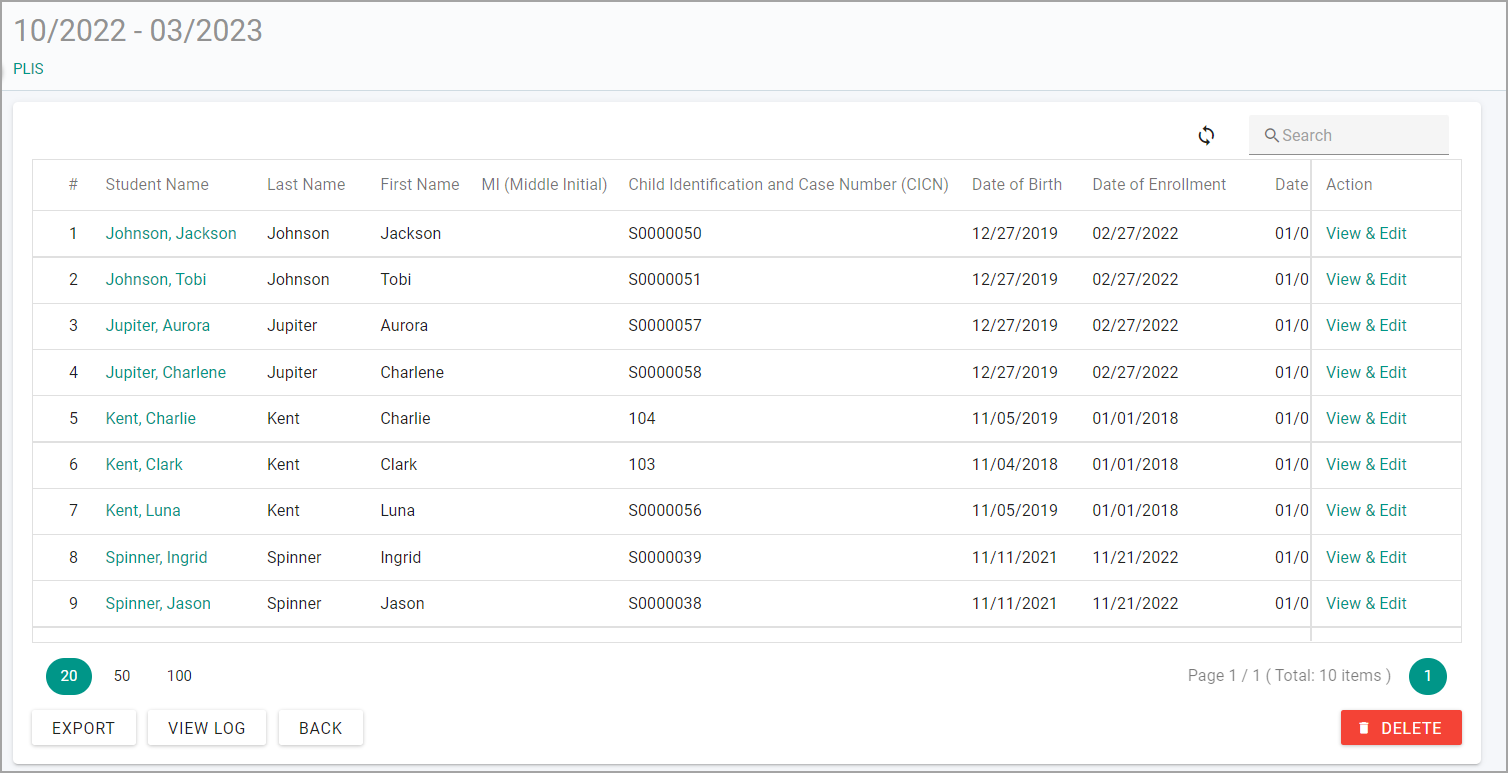Go to page 1 in pagination

pyautogui.click(x=1428, y=676)
